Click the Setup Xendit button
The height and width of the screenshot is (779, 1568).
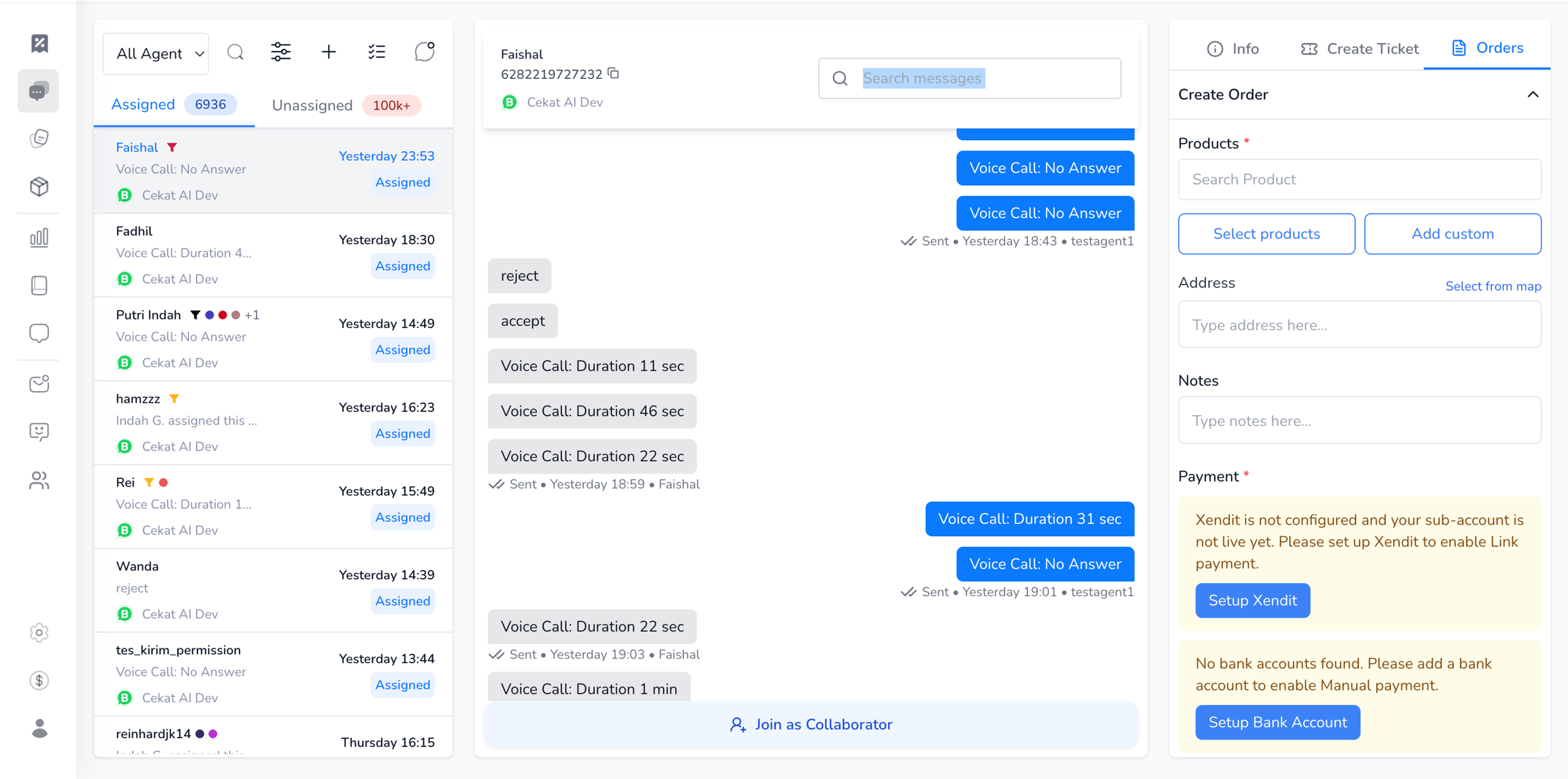pos(1252,600)
